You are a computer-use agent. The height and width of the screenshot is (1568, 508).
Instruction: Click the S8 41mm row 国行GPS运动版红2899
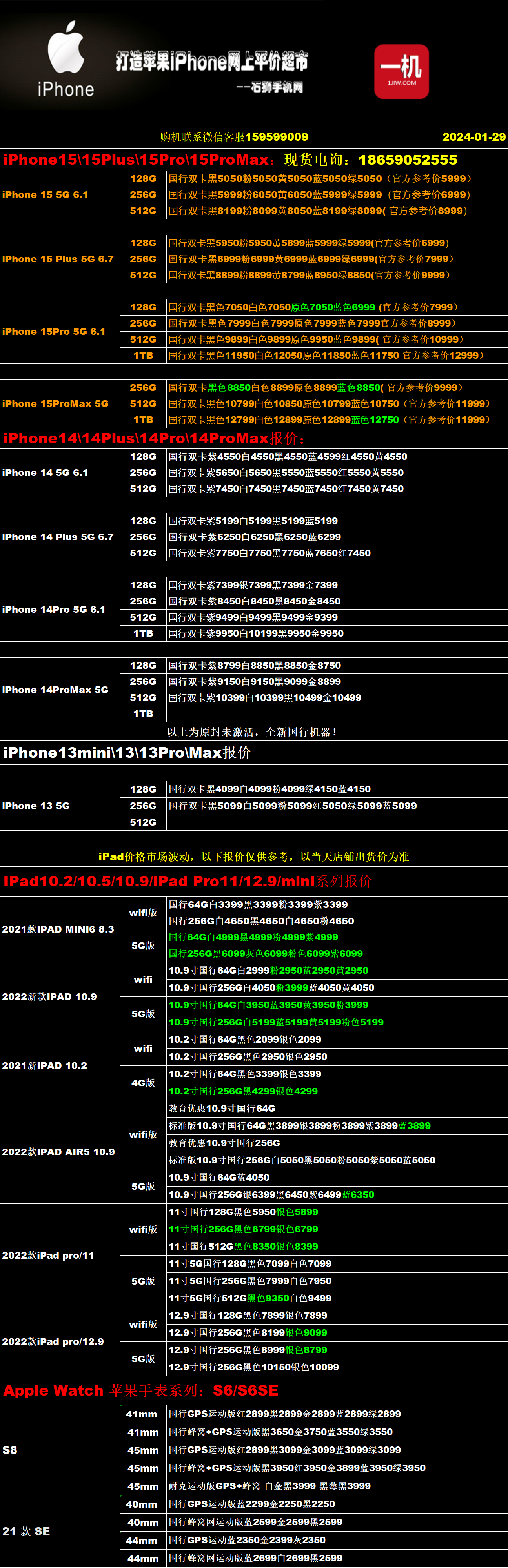coord(337,1414)
